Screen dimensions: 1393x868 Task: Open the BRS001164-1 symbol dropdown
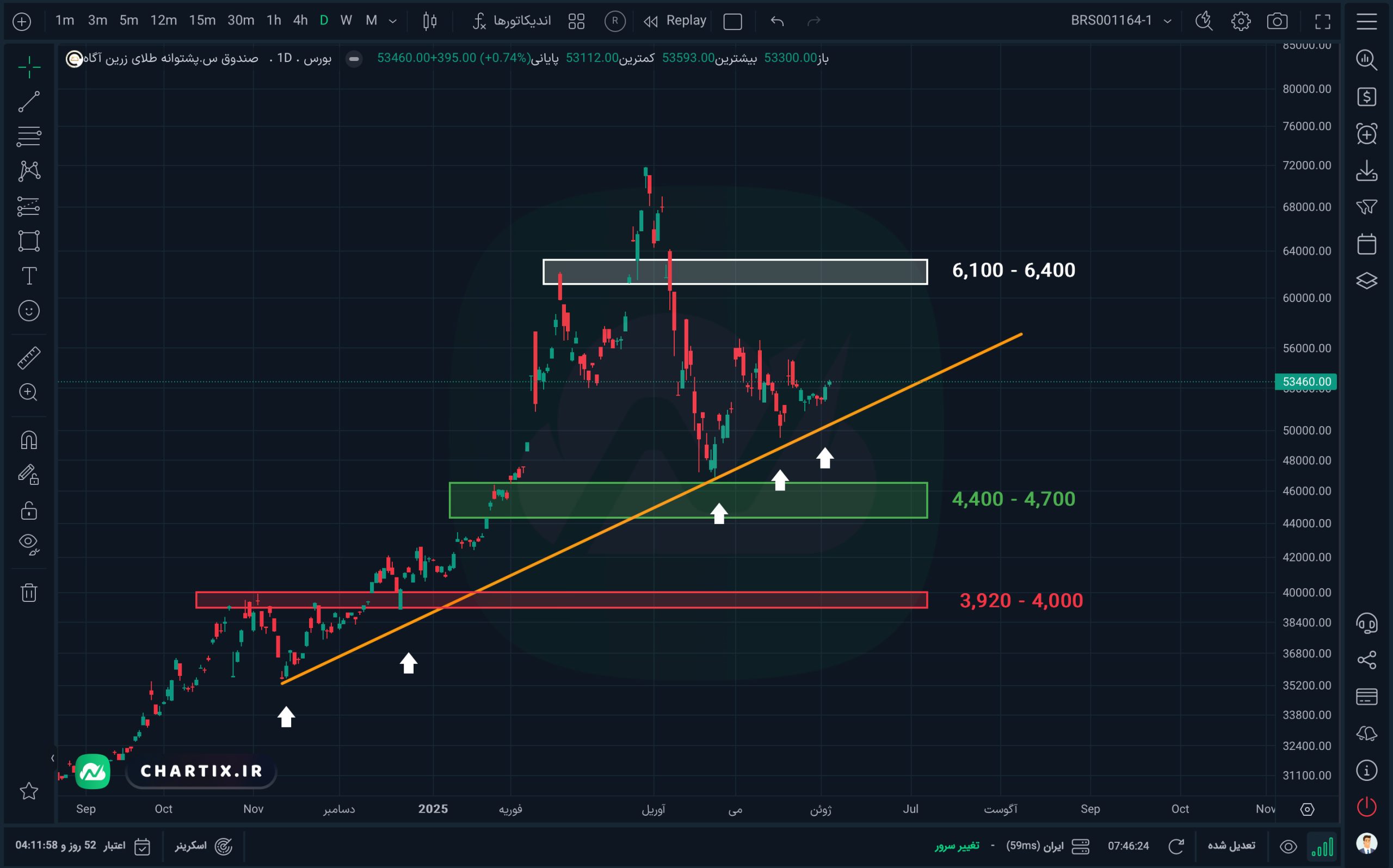tap(1120, 21)
